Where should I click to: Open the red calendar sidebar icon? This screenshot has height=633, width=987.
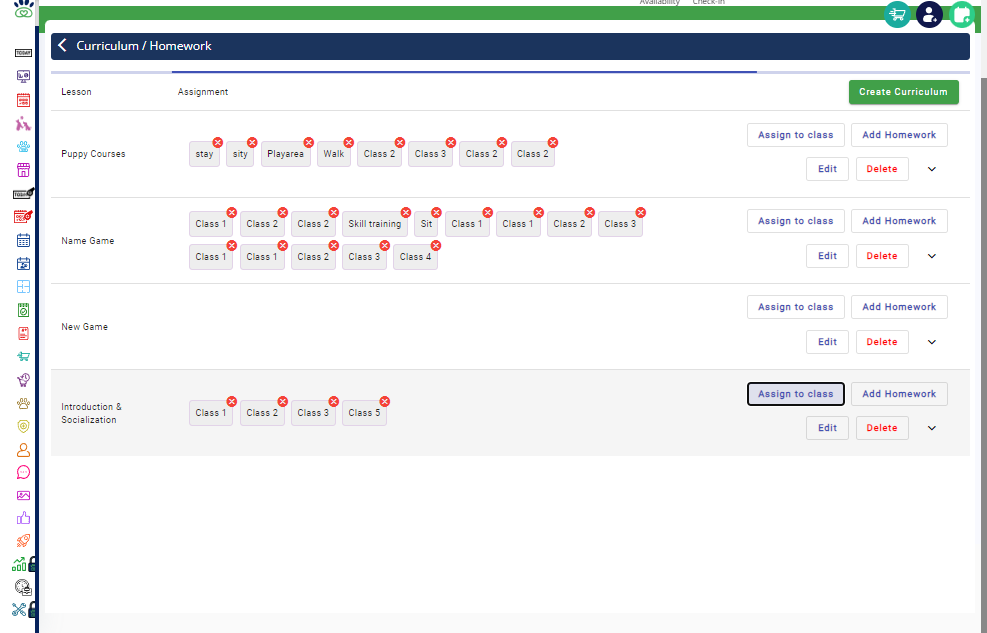click(x=23, y=100)
